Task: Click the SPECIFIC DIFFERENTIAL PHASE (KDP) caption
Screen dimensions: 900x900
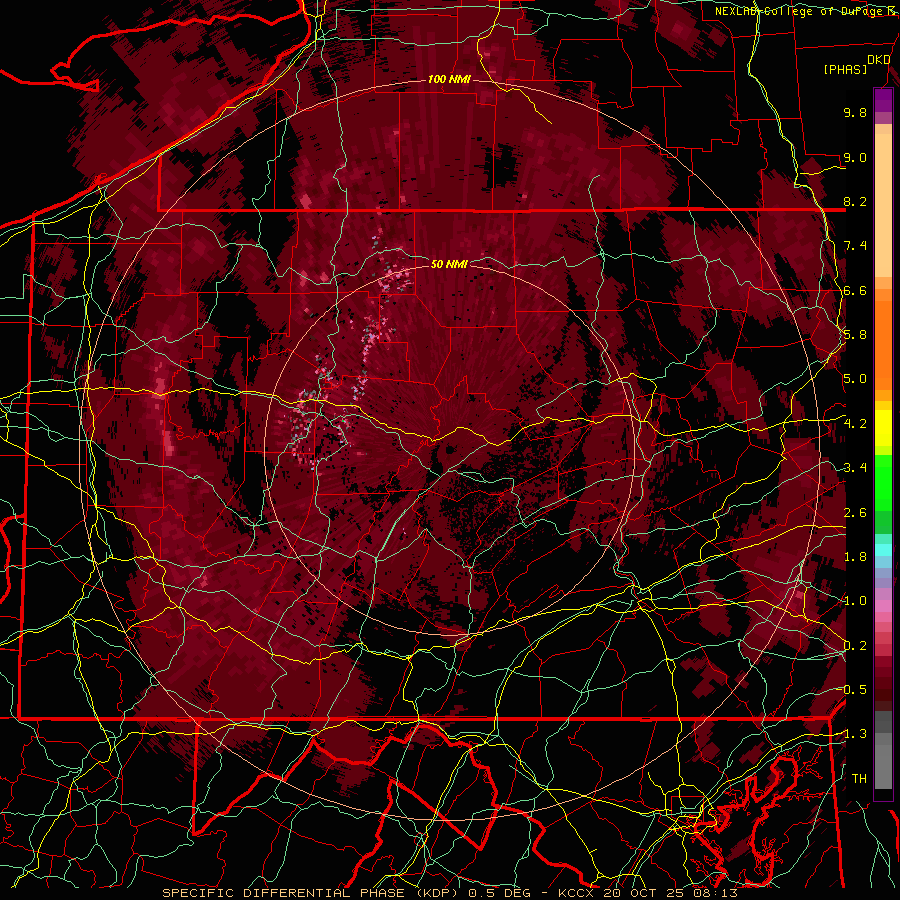Action: tap(312, 893)
